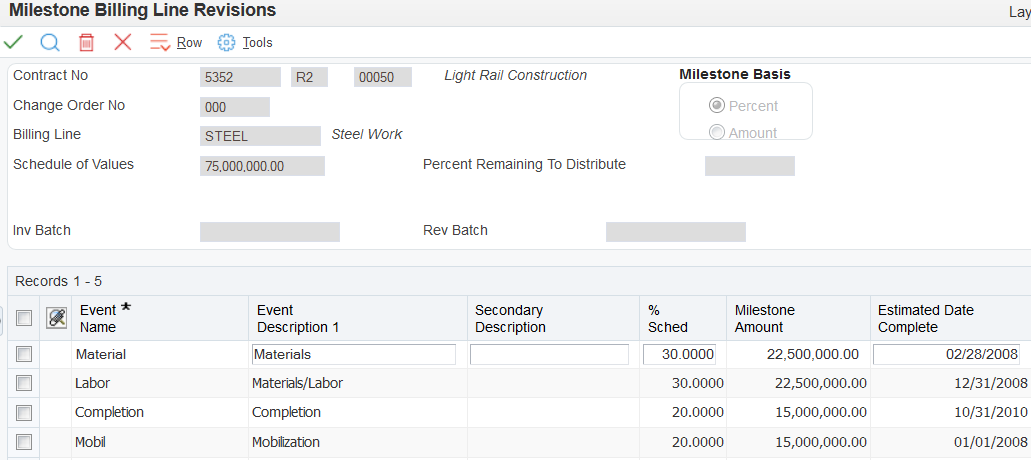The height and width of the screenshot is (460, 1031).
Task: Click the green OK checkmark icon
Action: point(14,42)
